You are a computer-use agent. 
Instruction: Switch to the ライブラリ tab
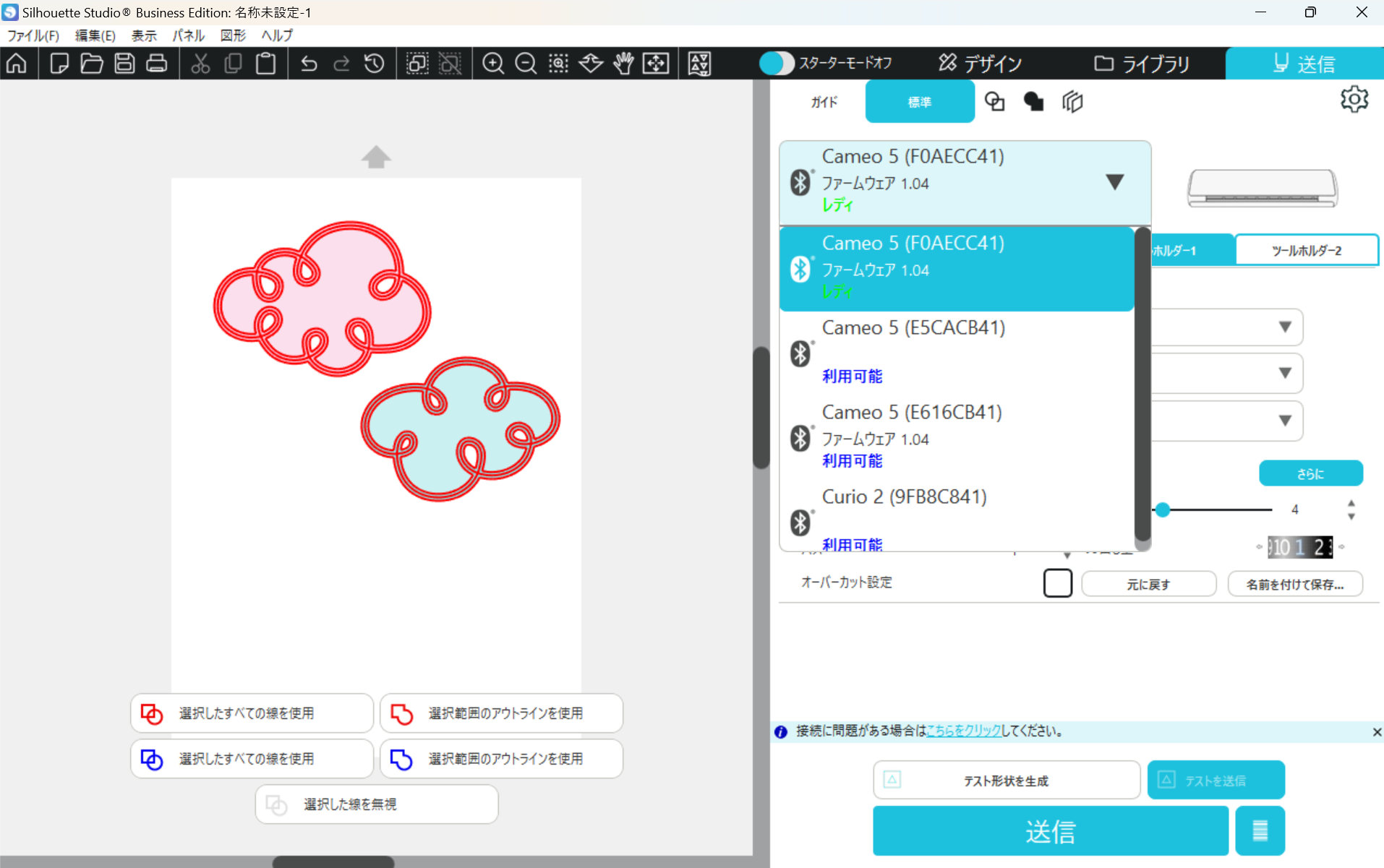click(x=1141, y=64)
